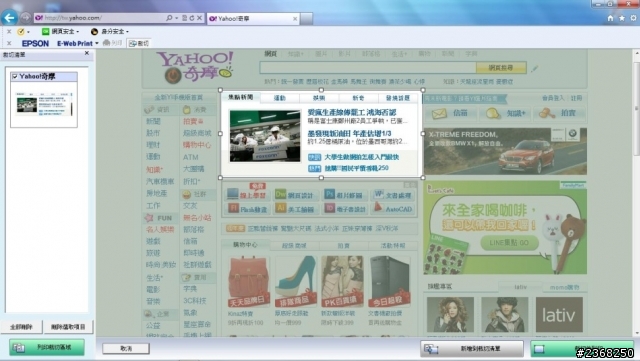Expand the Norton checkmark dropdown arrow
This screenshot has width=640, height=361.
28,32
